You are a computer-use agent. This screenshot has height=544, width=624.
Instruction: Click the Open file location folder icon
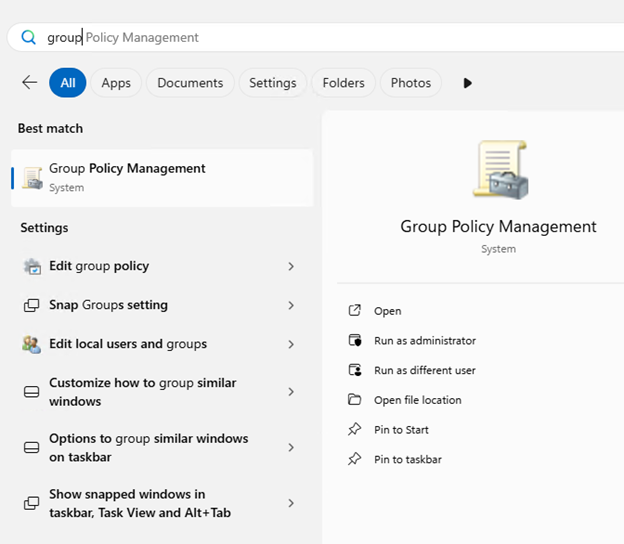[x=354, y=400]
